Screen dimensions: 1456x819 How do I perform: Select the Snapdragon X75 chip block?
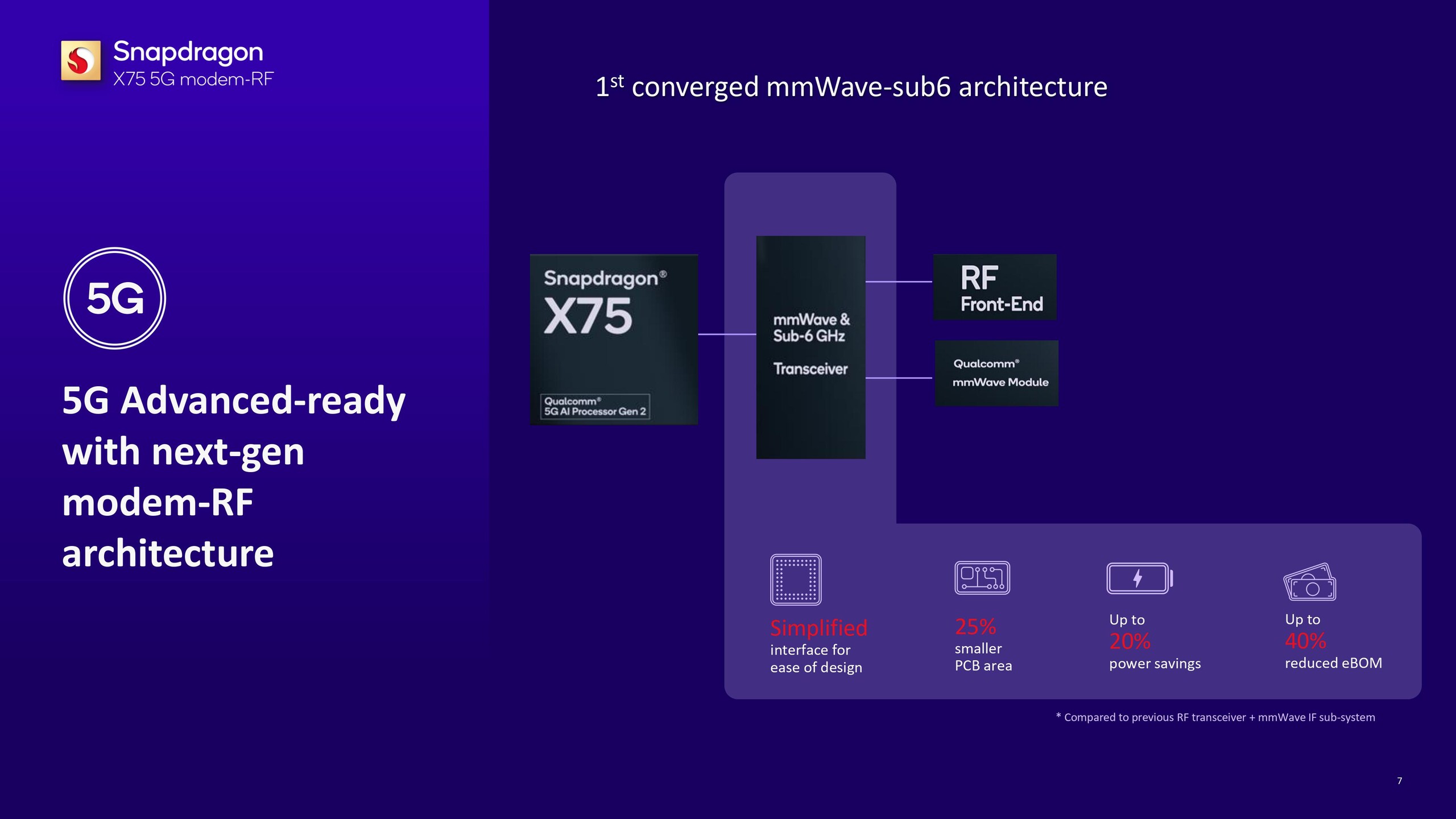(614, 340)
